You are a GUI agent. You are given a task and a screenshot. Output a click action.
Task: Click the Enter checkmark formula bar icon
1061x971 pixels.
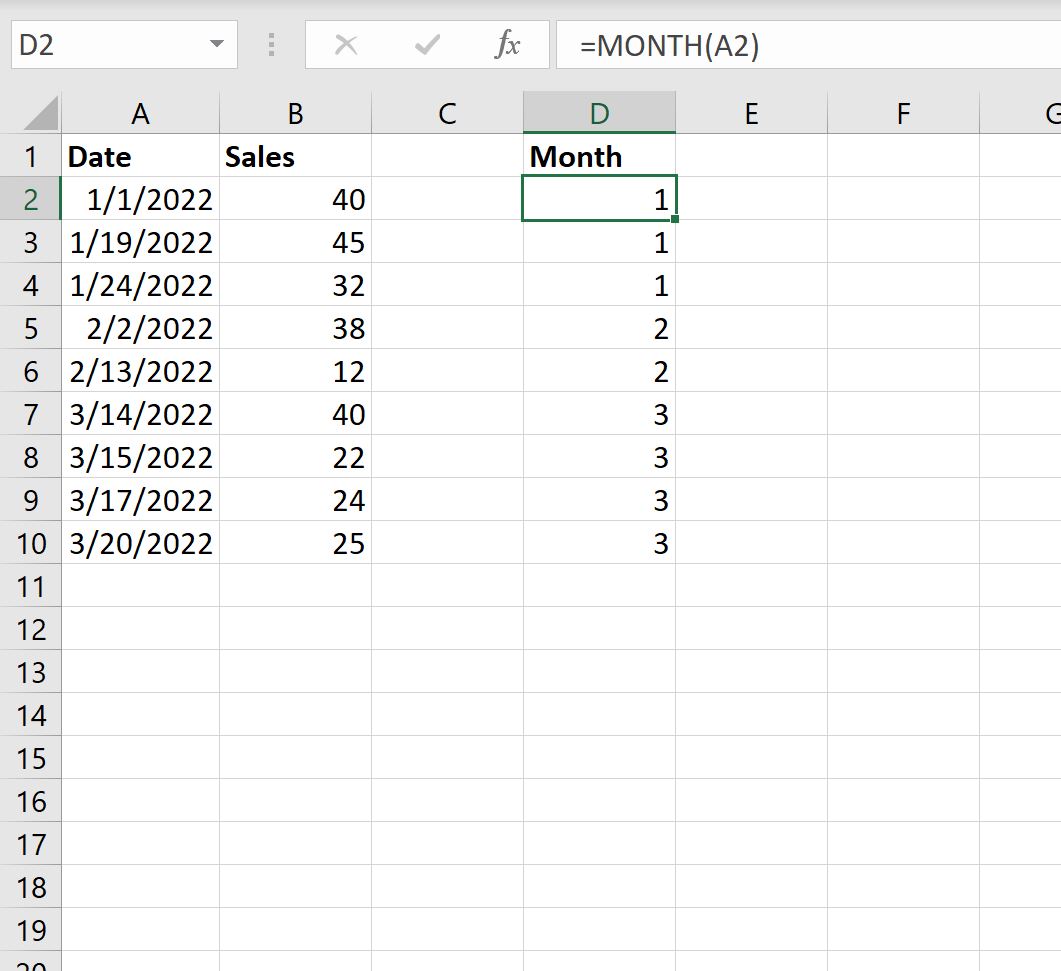427,45
